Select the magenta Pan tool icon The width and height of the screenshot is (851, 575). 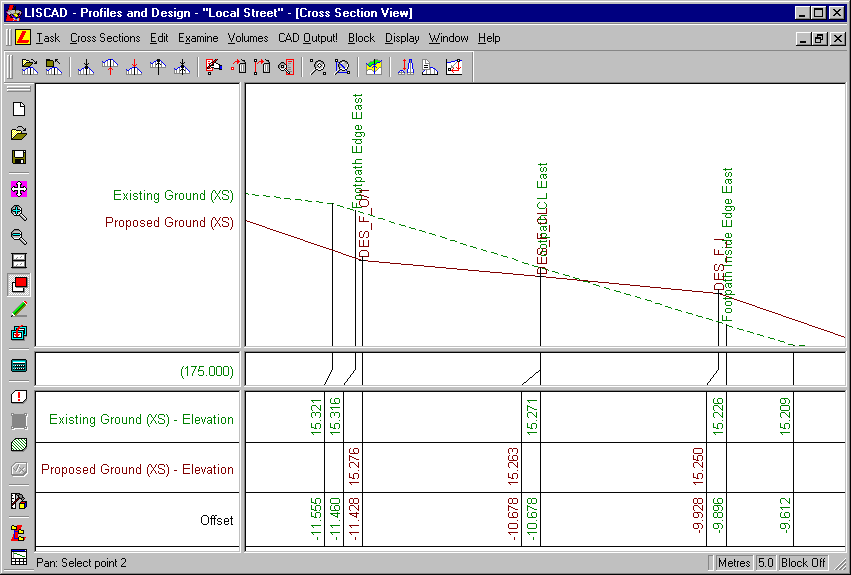click(x=19, y=189)
